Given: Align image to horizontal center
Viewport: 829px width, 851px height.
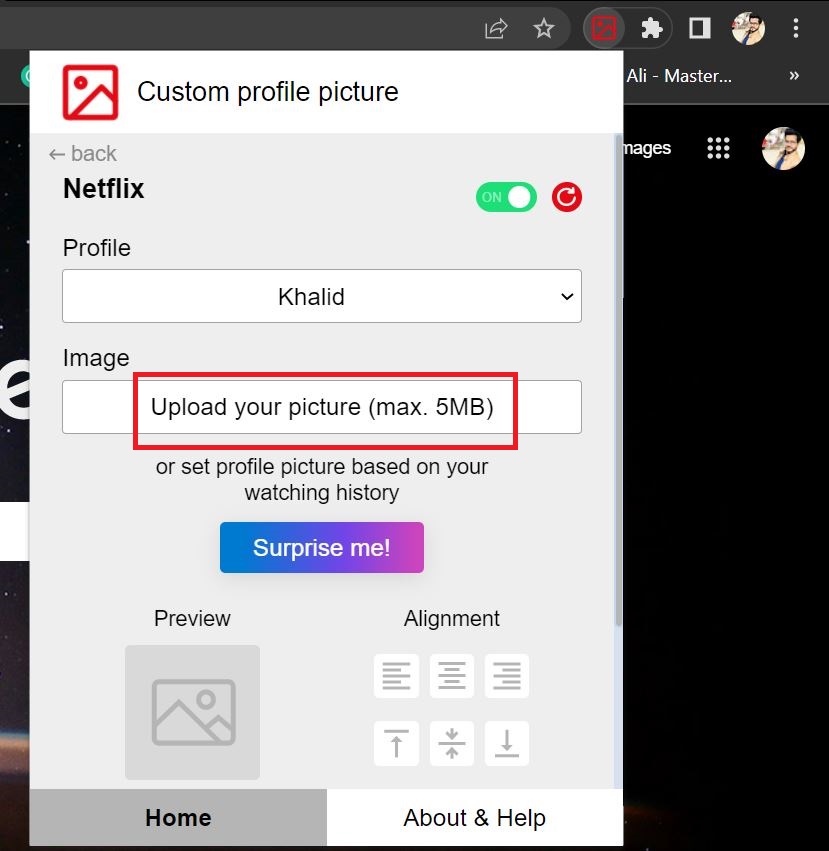Looking at the screenshot, I should 452,676.
